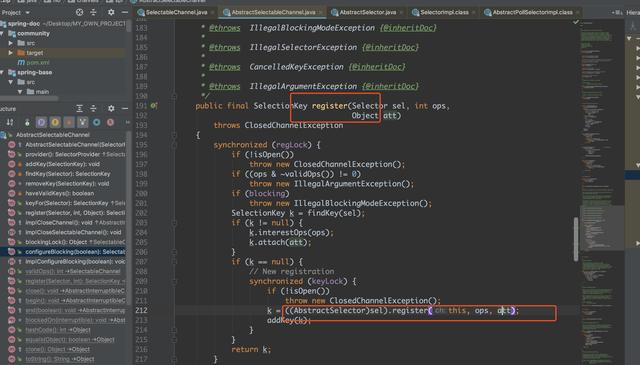The image size is (640, 365).
Task: Click expand-all icon in Structure panel header
Action: coord(80,108)
